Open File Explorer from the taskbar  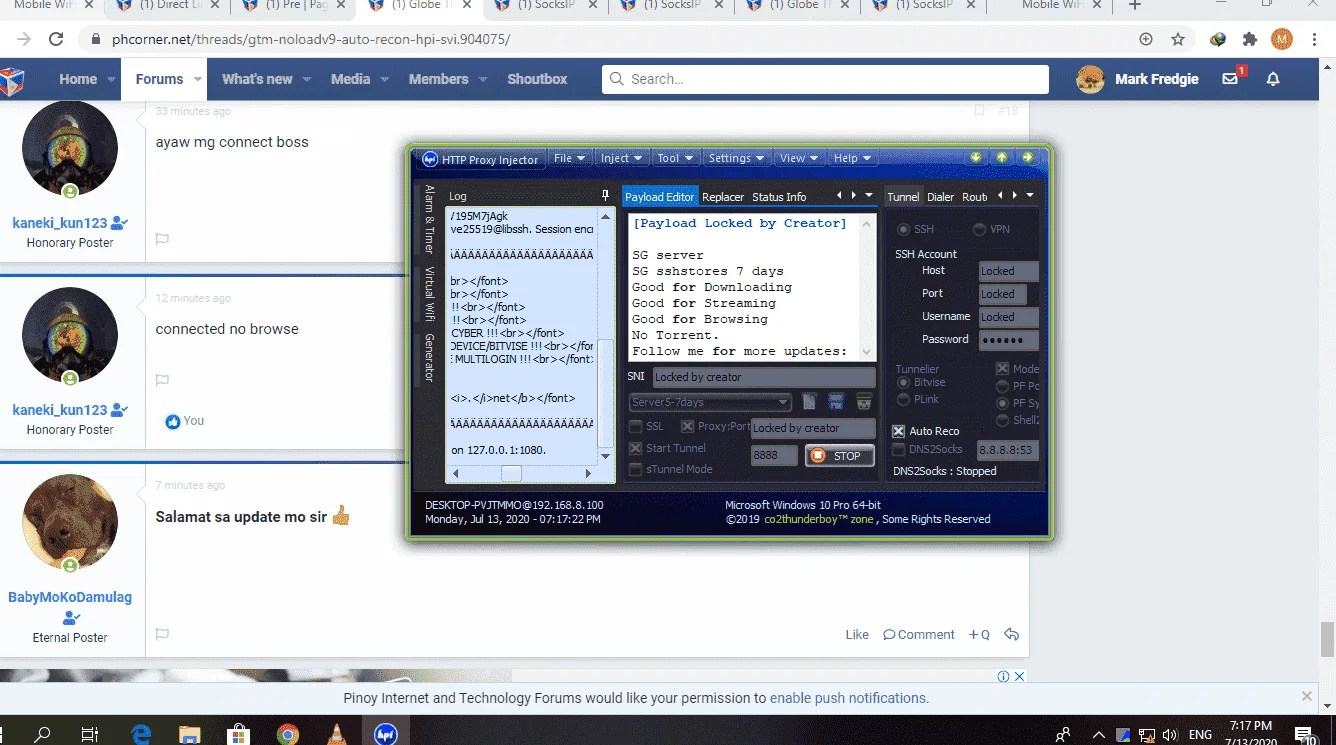click(189, 734)
